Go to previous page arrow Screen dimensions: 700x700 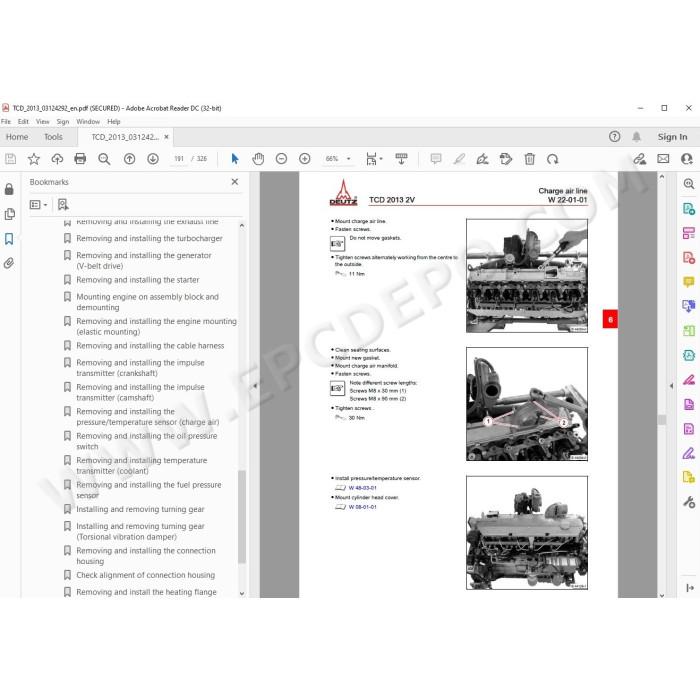(x=129, y=159)
